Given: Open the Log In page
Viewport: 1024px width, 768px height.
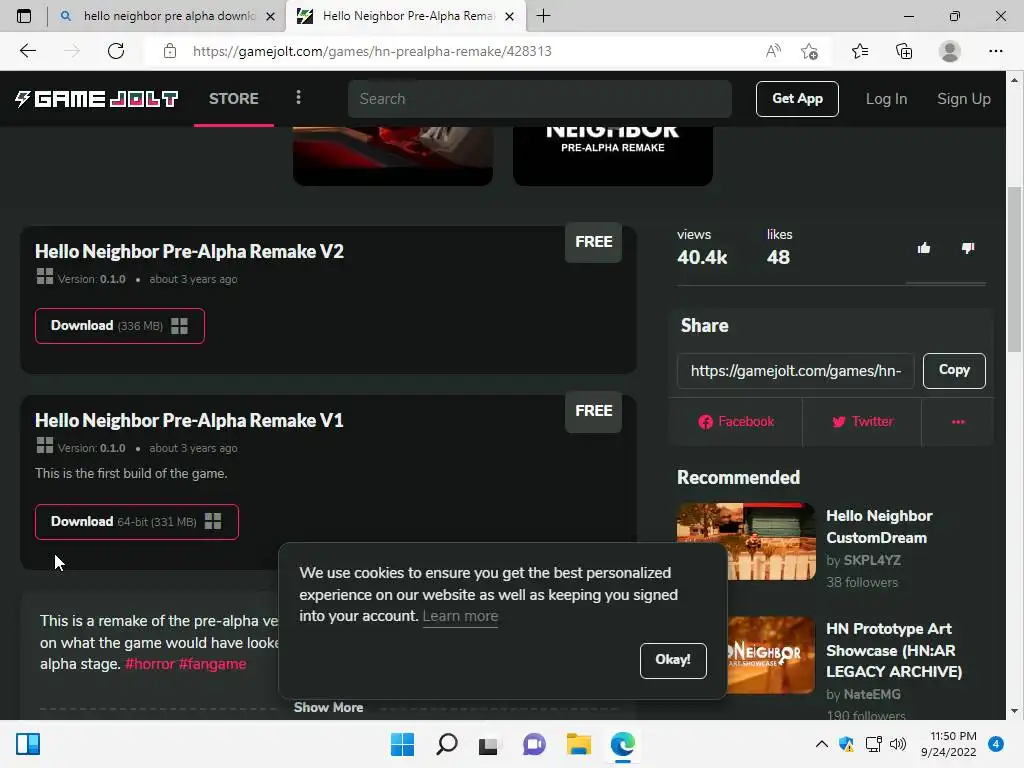Looking at the screenshot, I should pos(886,99).
